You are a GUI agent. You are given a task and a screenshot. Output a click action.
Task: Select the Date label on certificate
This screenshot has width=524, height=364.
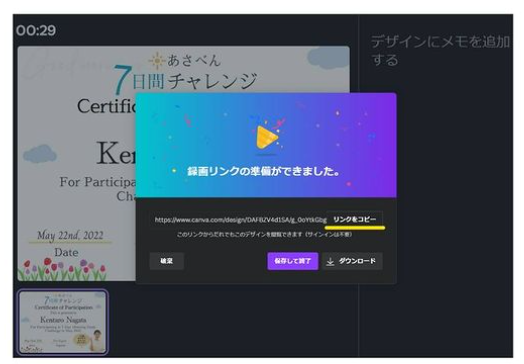pos(67,252)
